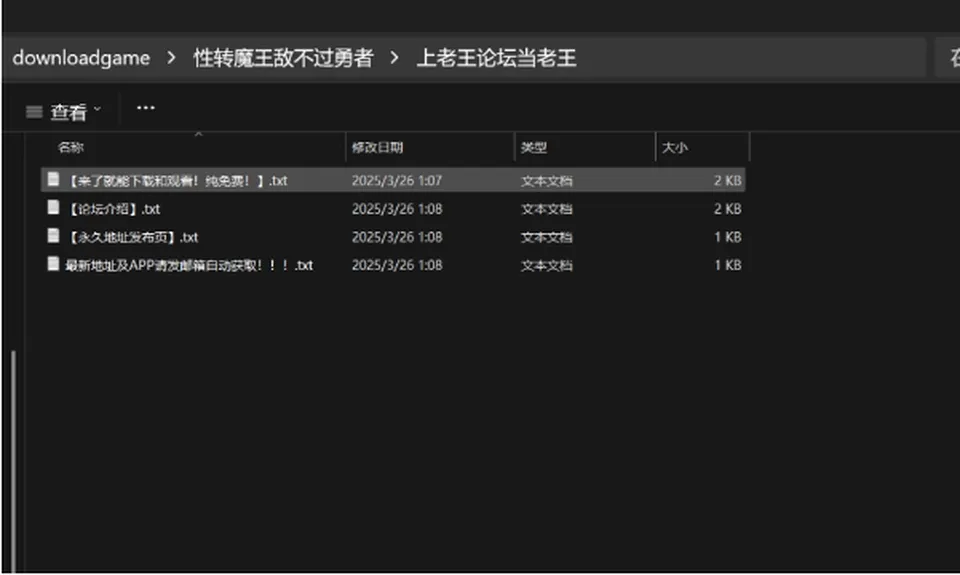
Task: Click 文本文档 type in the highlighted 1:07 row
Action: click(546, 181)
